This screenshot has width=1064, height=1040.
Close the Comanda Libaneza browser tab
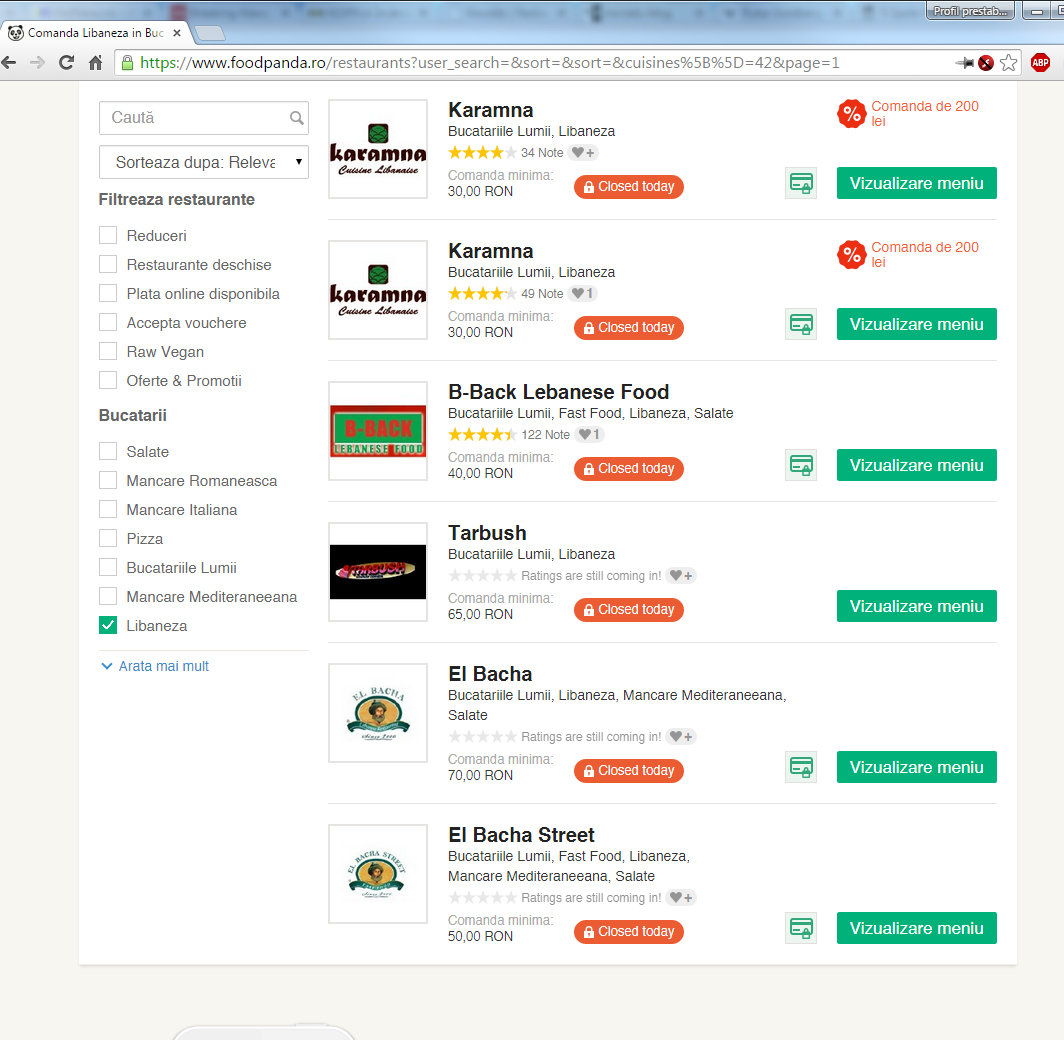pyautogui.click(x=177, y=33)
